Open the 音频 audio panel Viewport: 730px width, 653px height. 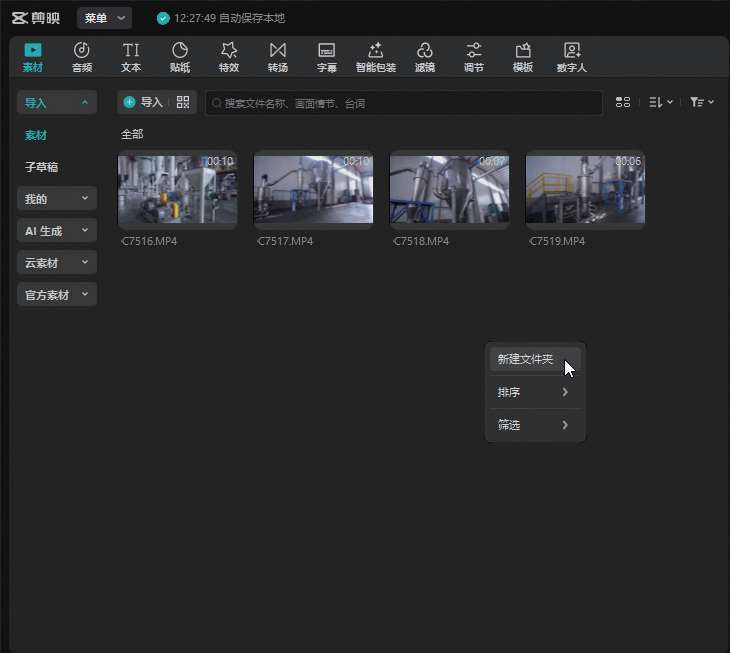click(x=82, y=57)
